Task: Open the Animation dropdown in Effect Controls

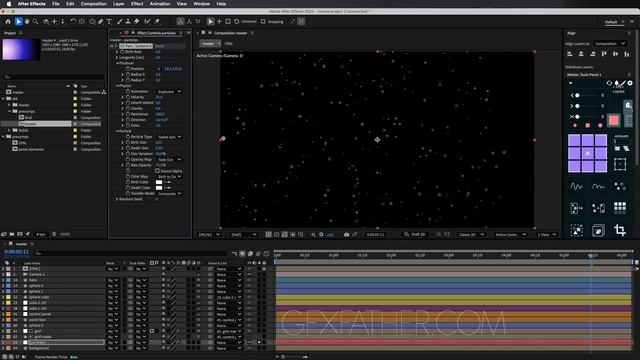Action: [169, 91]
